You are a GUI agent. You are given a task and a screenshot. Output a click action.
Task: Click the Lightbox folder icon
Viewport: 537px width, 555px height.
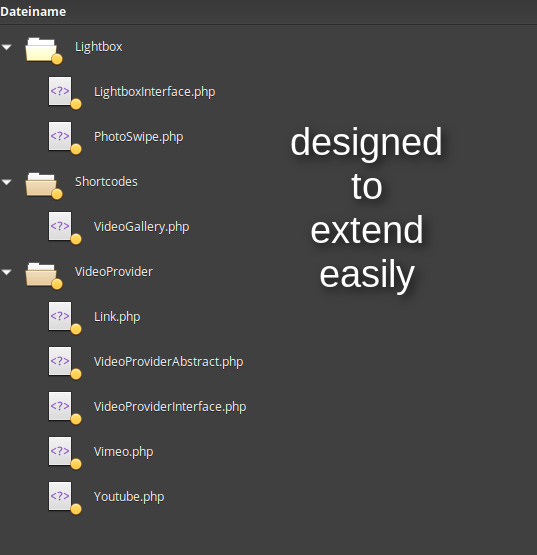43,50
